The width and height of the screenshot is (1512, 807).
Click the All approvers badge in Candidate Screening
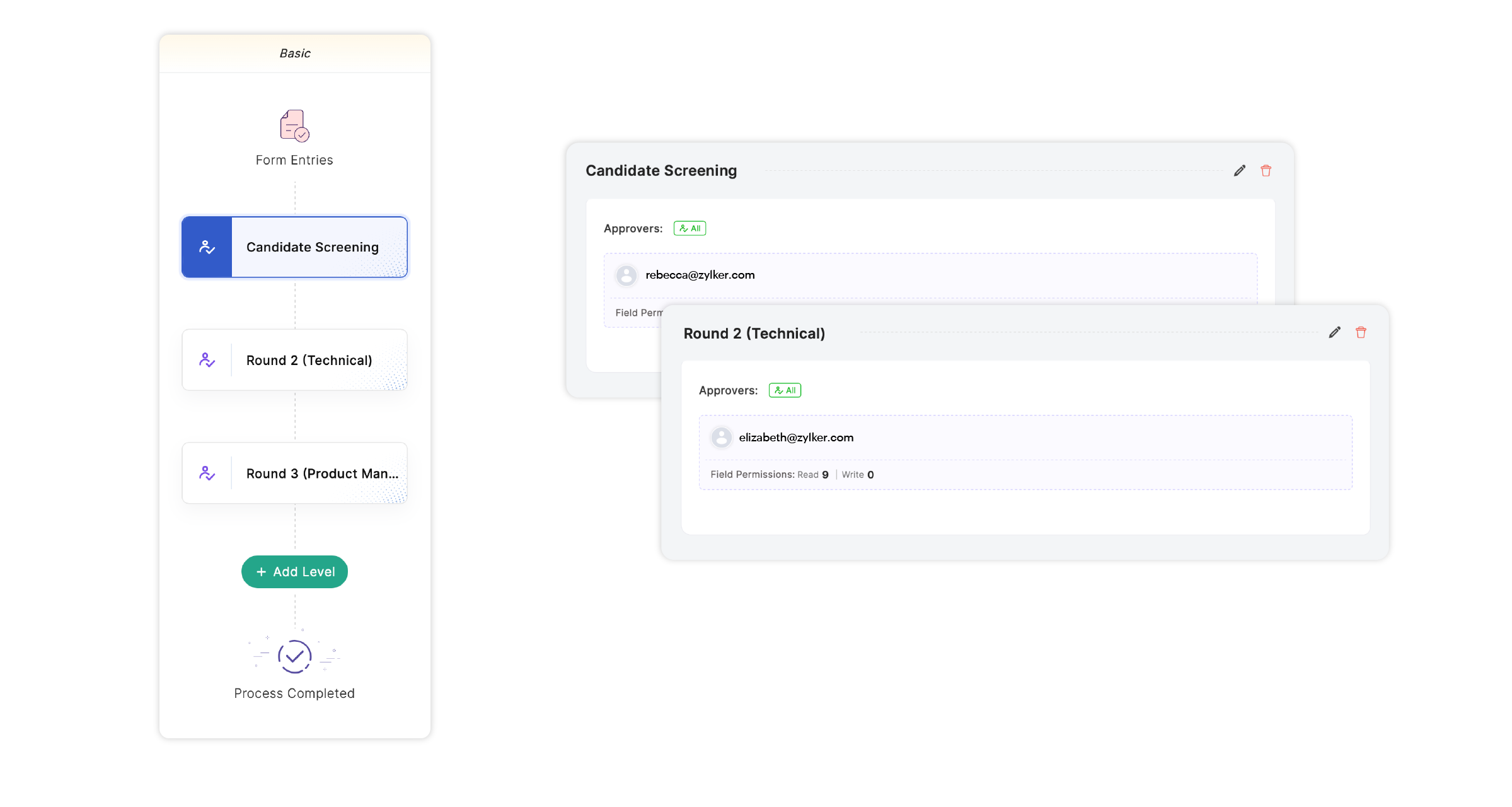(x=690, y=228)
